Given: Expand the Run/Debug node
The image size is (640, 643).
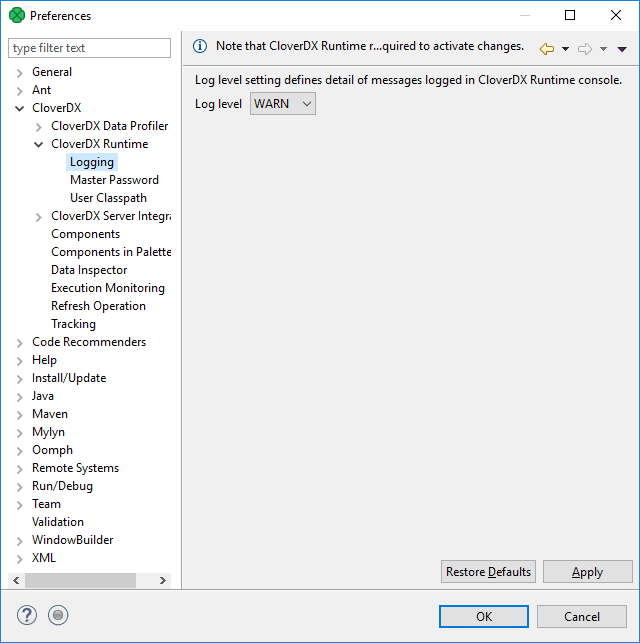Looking at the screenshot, I should pos(20,487).
